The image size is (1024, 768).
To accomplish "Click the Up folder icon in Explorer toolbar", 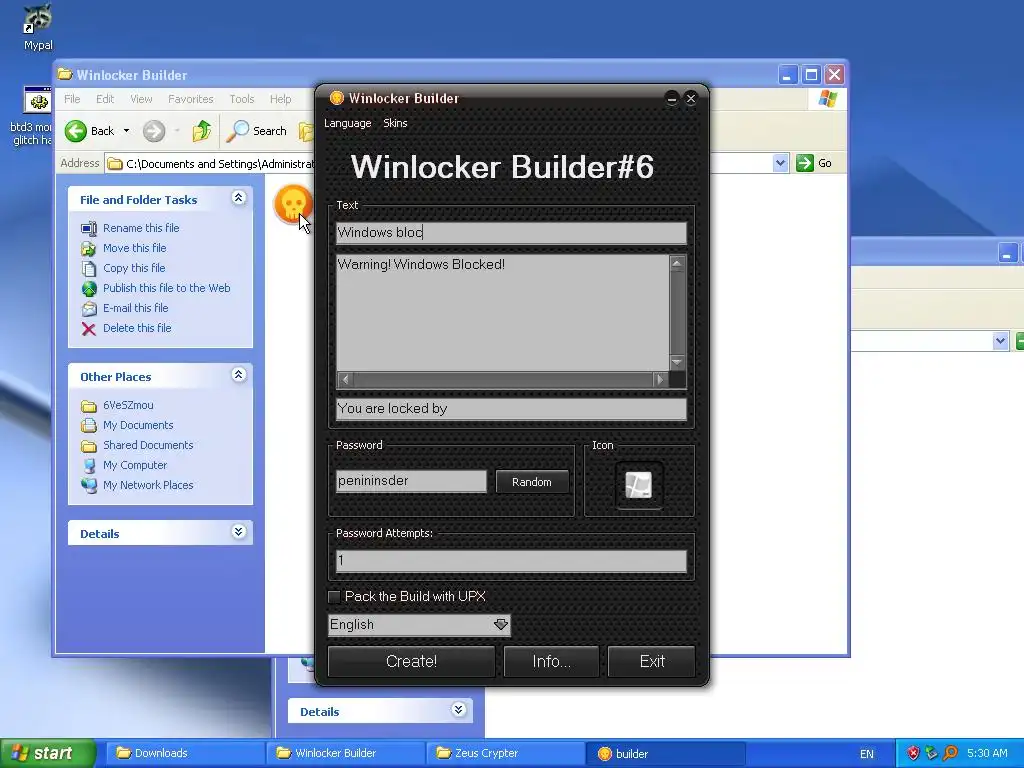I will (202, 131).
